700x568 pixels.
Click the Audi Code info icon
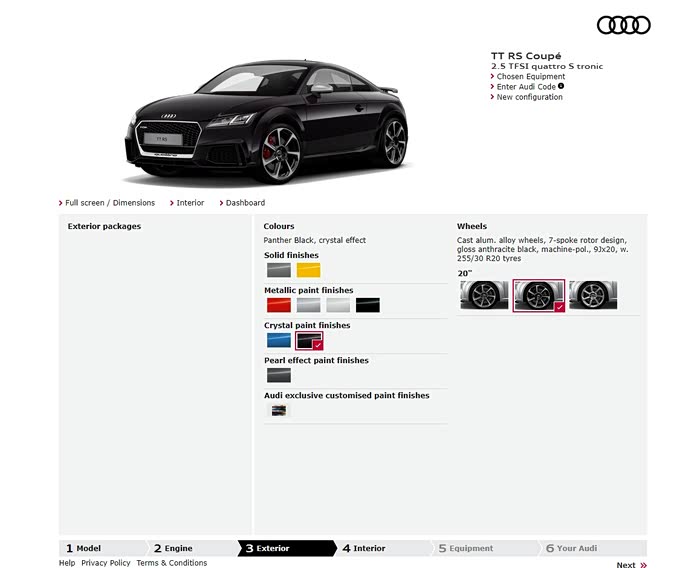pos(561,86)
